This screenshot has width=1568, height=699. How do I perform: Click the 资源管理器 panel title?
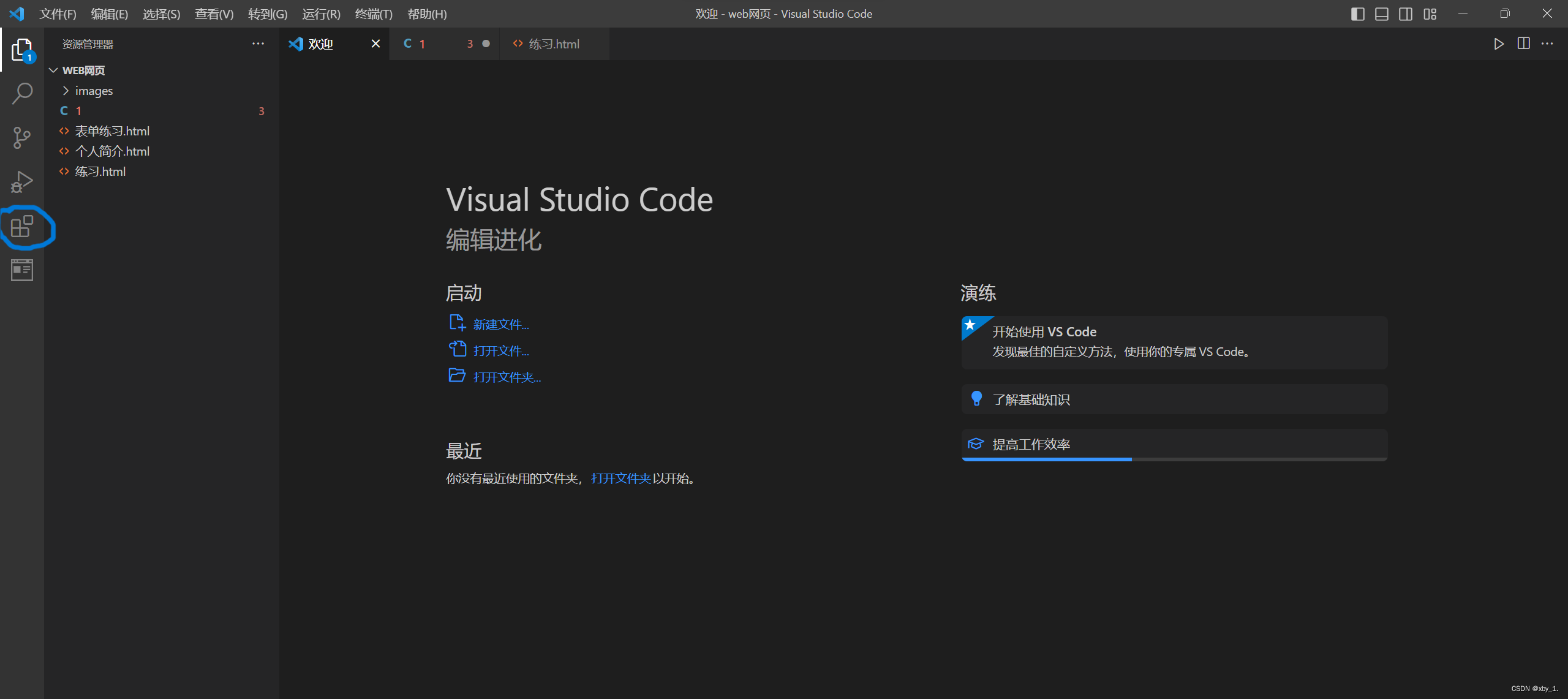pyautogui.click(x=88, y=44)
